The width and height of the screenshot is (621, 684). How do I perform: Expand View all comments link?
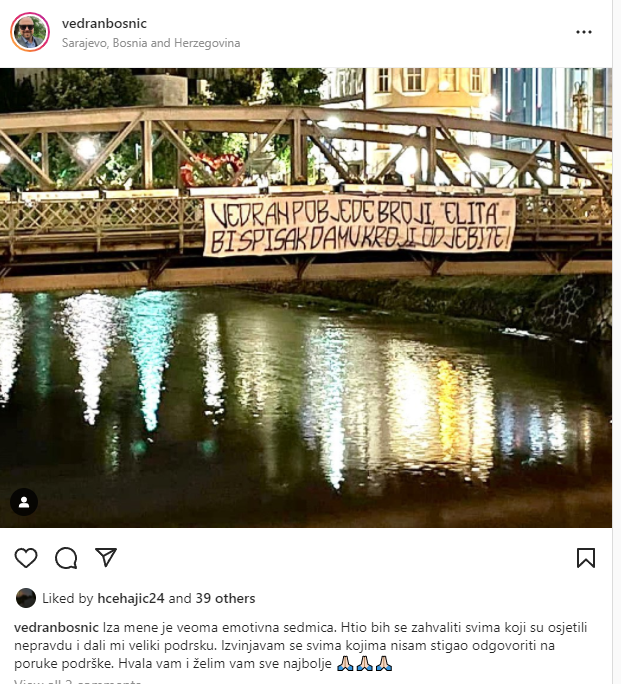click(78, 681)
